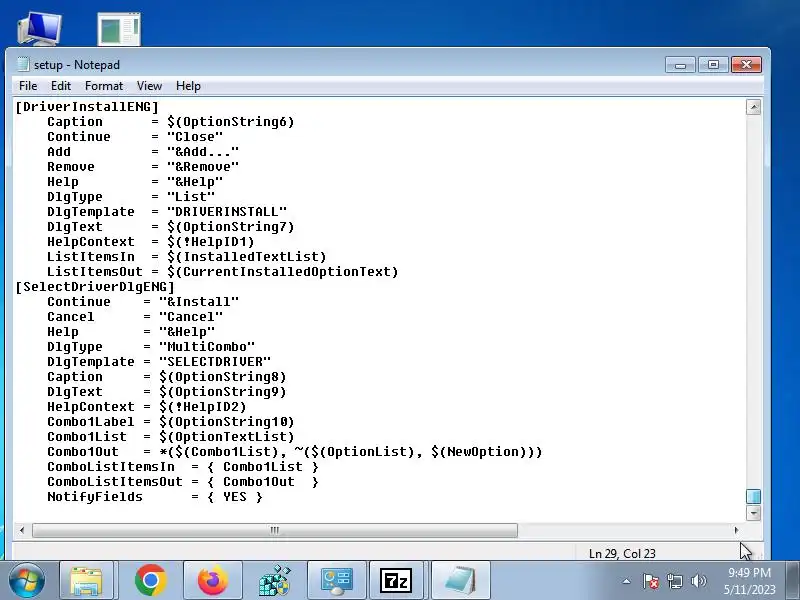Click the horizontal scrollbar left arrow
Image resolution: width=800 pixels, height=600 pixels.
click(x=21, y=530)
